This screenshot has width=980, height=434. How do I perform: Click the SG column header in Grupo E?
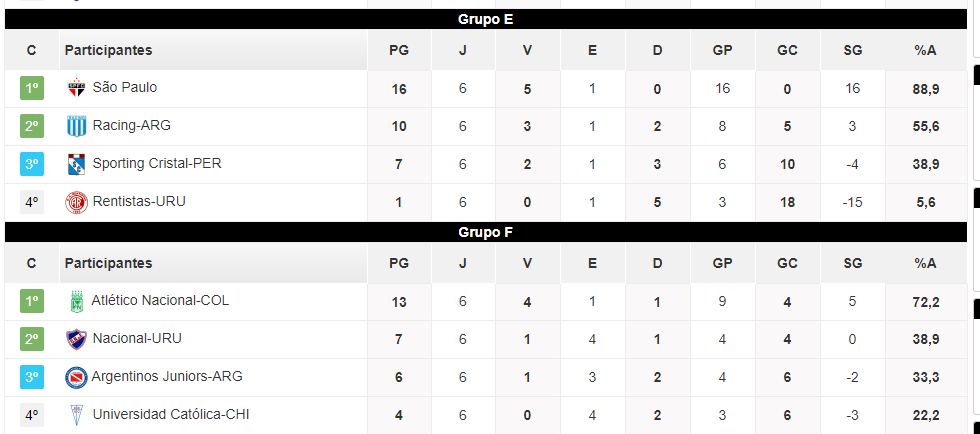tap(852, 51)
